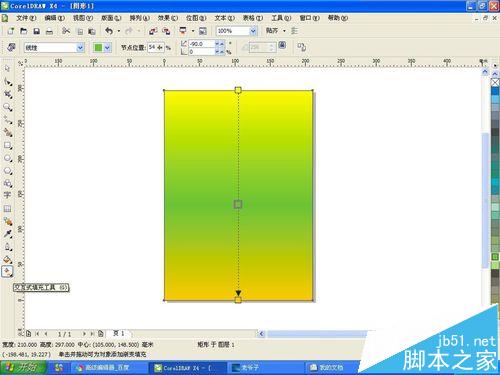Click the Paste icon

coord(92,32)
